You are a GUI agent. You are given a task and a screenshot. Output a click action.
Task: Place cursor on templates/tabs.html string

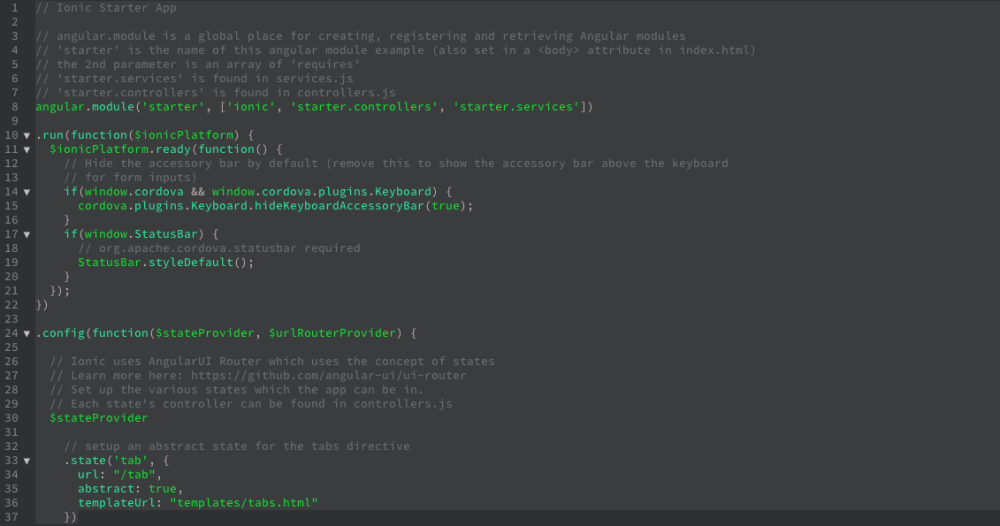[244, 502]
